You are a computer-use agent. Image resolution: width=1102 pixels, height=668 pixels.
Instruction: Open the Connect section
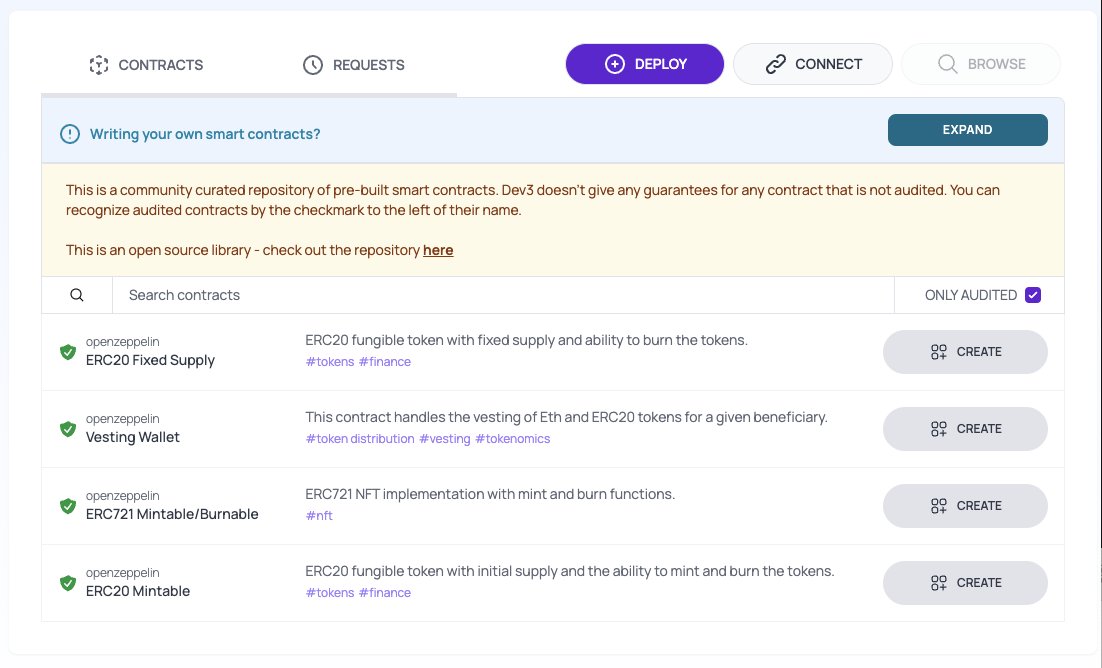point(812,64)
